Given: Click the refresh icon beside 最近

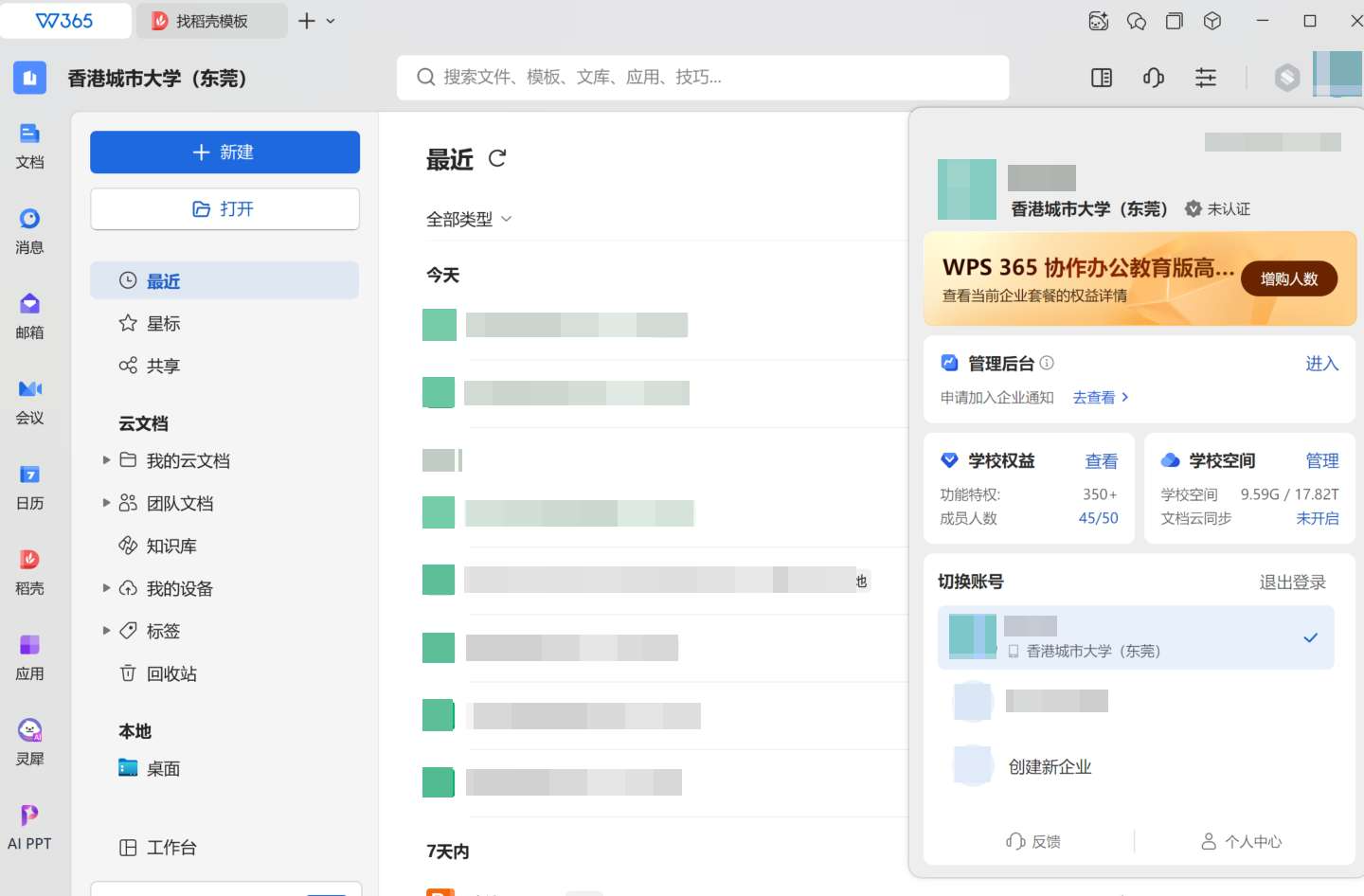Looking at the screenshot, I should tap(497, 158).
